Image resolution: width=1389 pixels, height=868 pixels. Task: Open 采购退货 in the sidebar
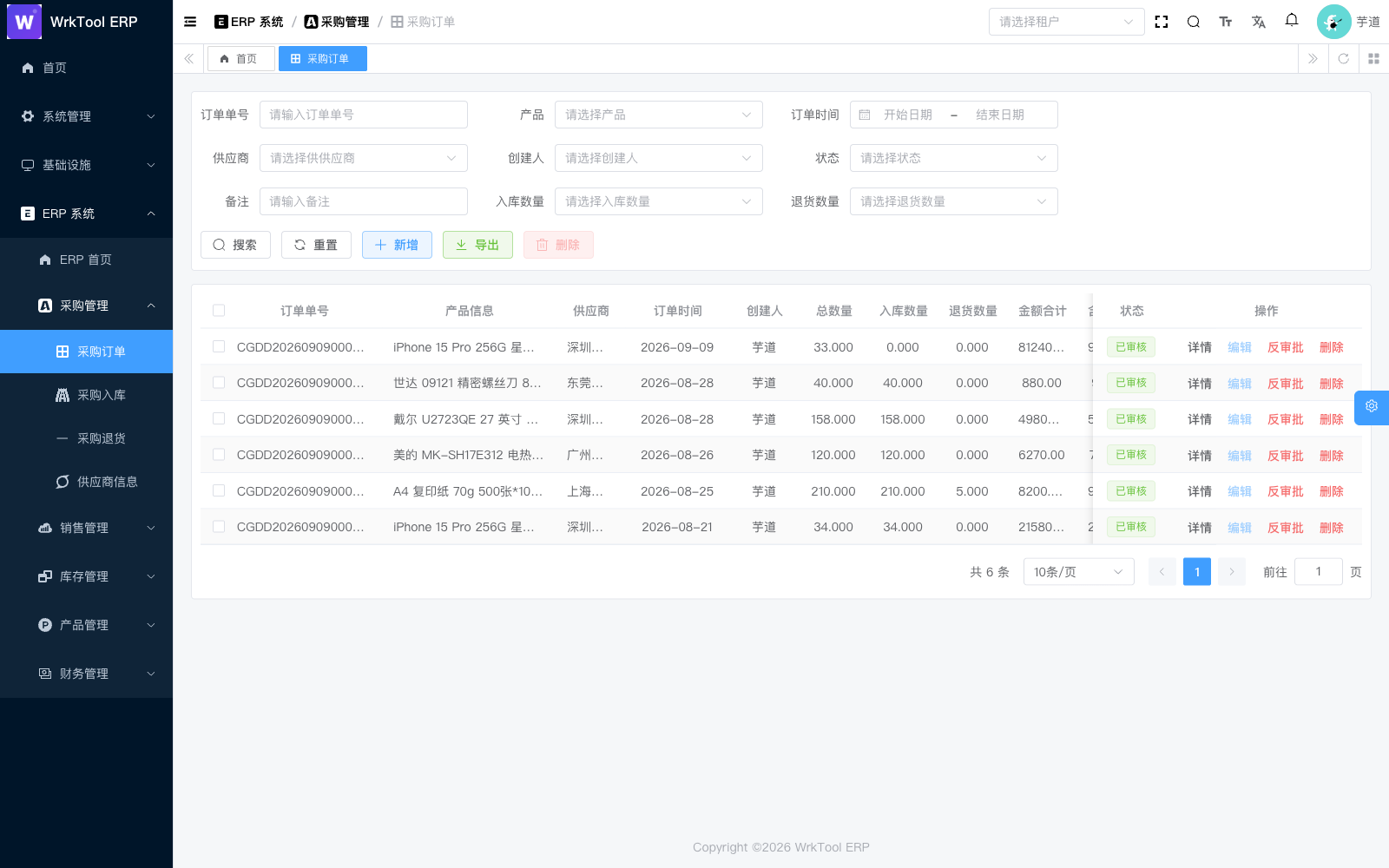[x=86, y=438]
